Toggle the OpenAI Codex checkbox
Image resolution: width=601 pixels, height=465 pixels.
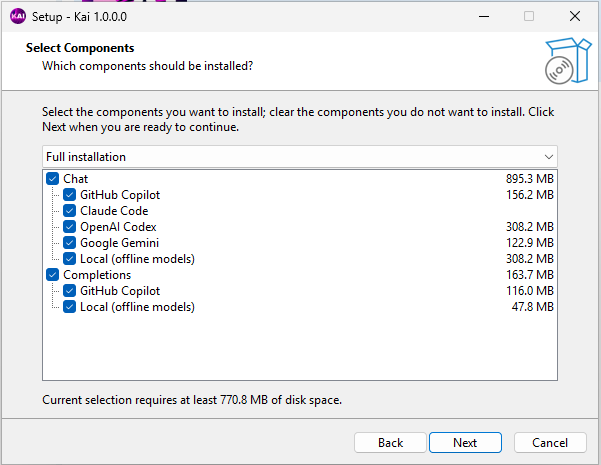(x=69, y=227)
